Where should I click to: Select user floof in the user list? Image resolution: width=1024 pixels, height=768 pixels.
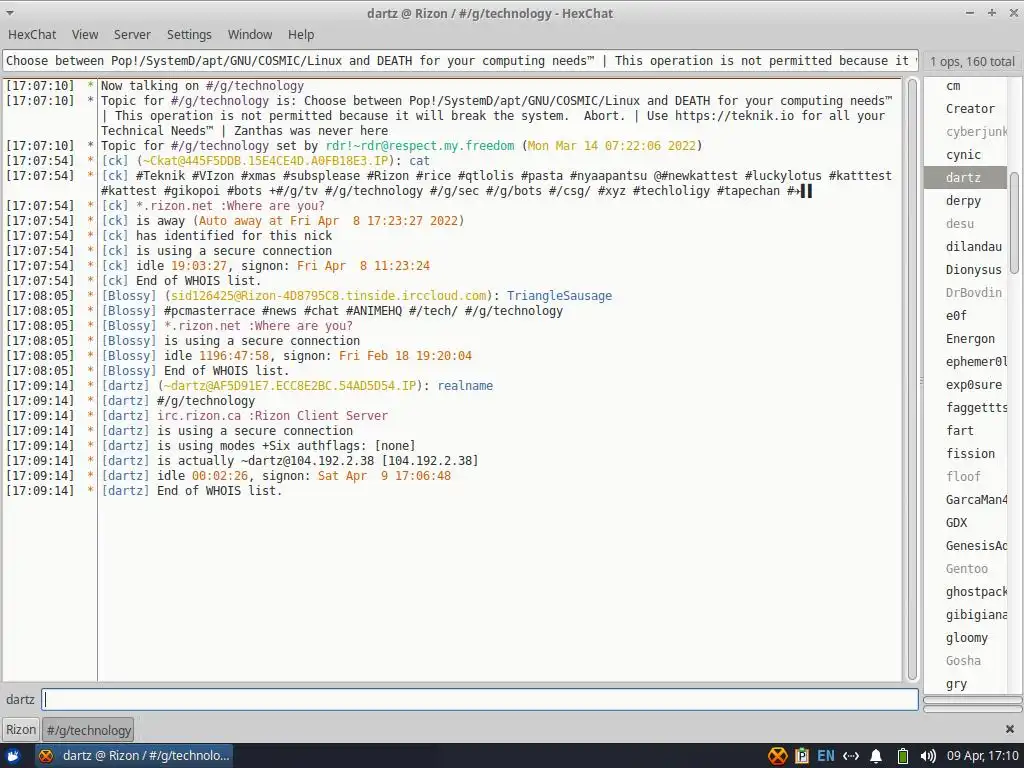(965, 476)
